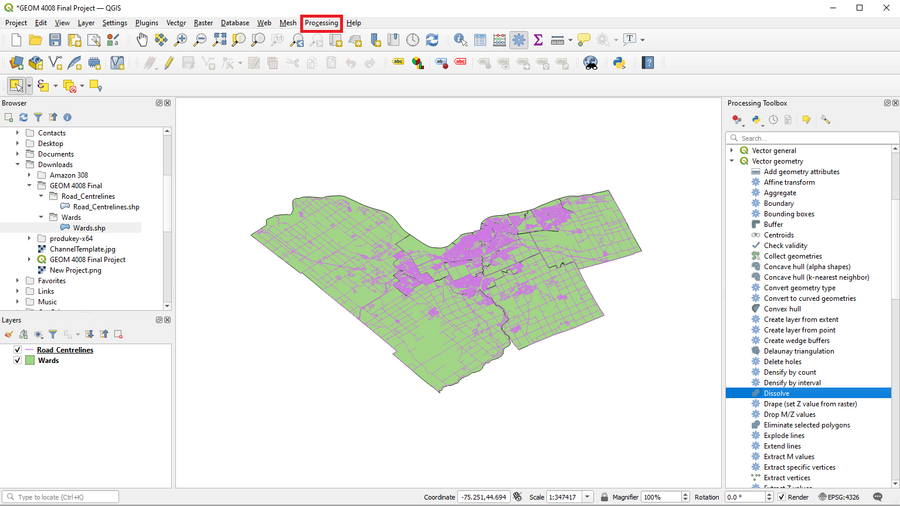This screenshot has width=900, height=506.
Task: Collapse the Downloads folder in Browser
Action: 17,165
